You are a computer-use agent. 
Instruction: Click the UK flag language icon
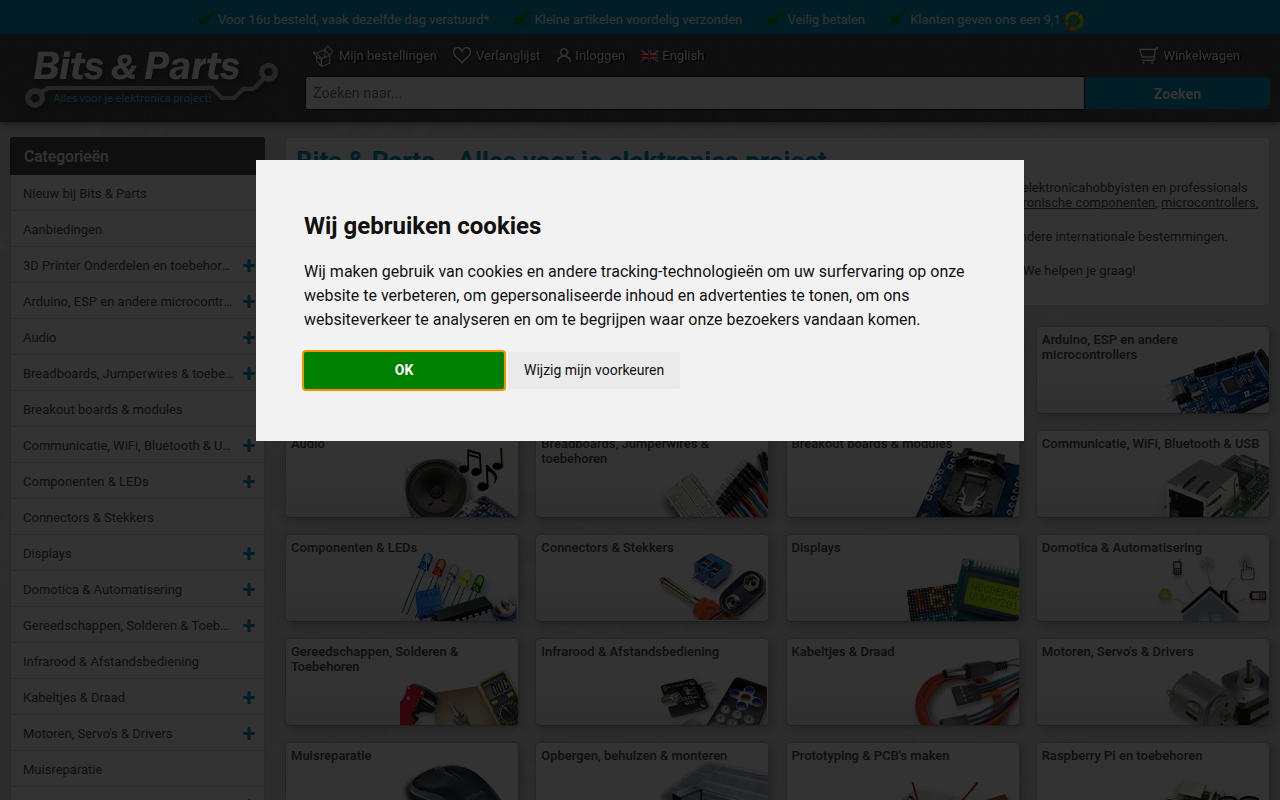point(650,56)
